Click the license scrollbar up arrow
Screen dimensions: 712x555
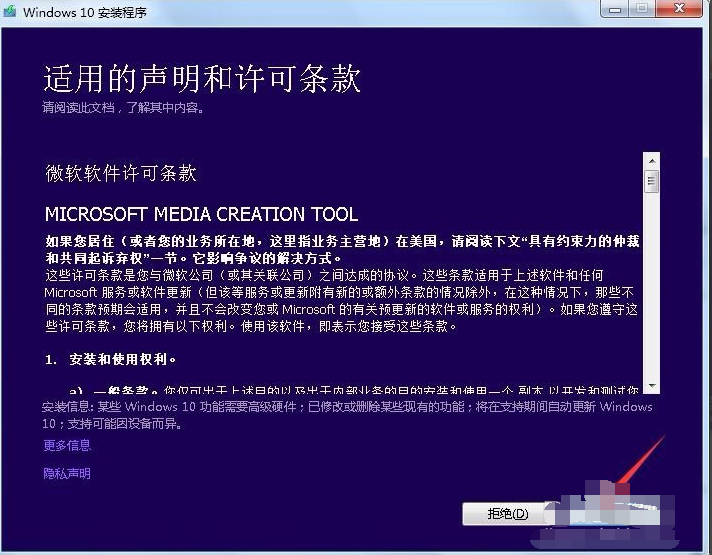(652, 161)
